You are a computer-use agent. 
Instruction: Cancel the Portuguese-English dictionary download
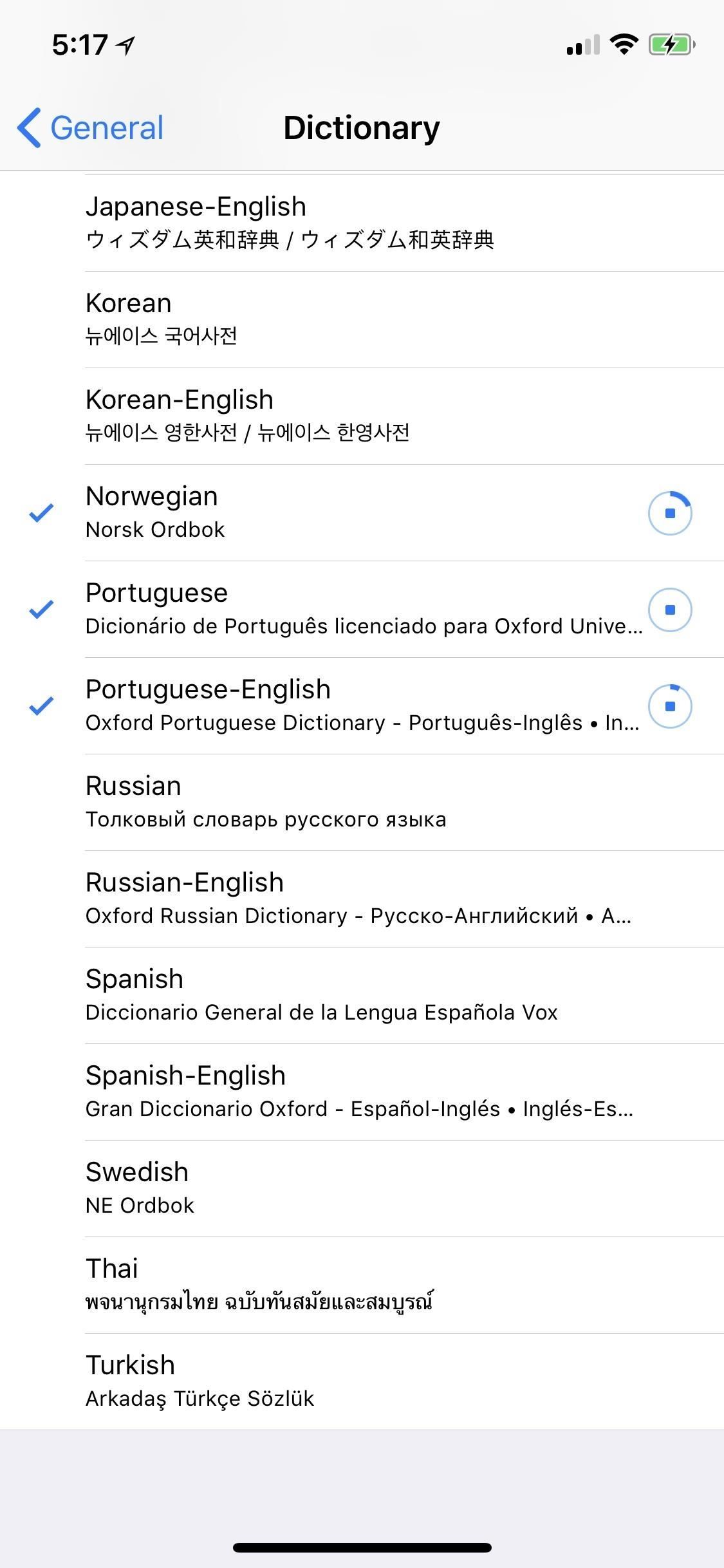(x=669, y=706)
